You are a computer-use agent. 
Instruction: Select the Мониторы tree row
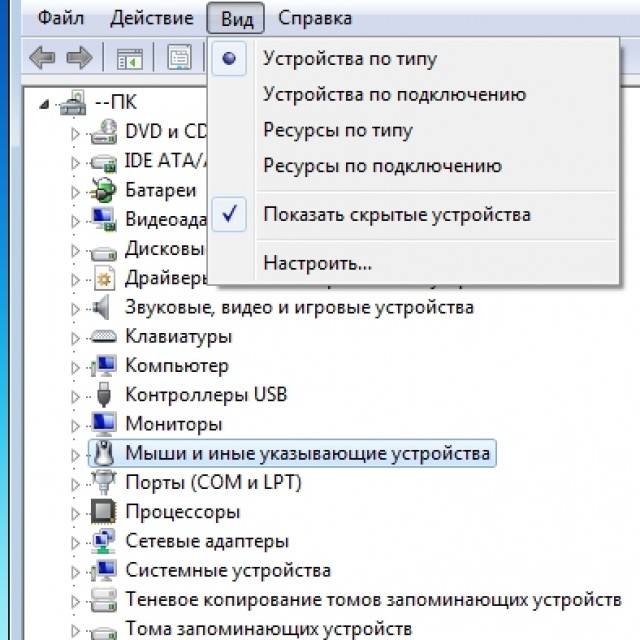point(173,424)
